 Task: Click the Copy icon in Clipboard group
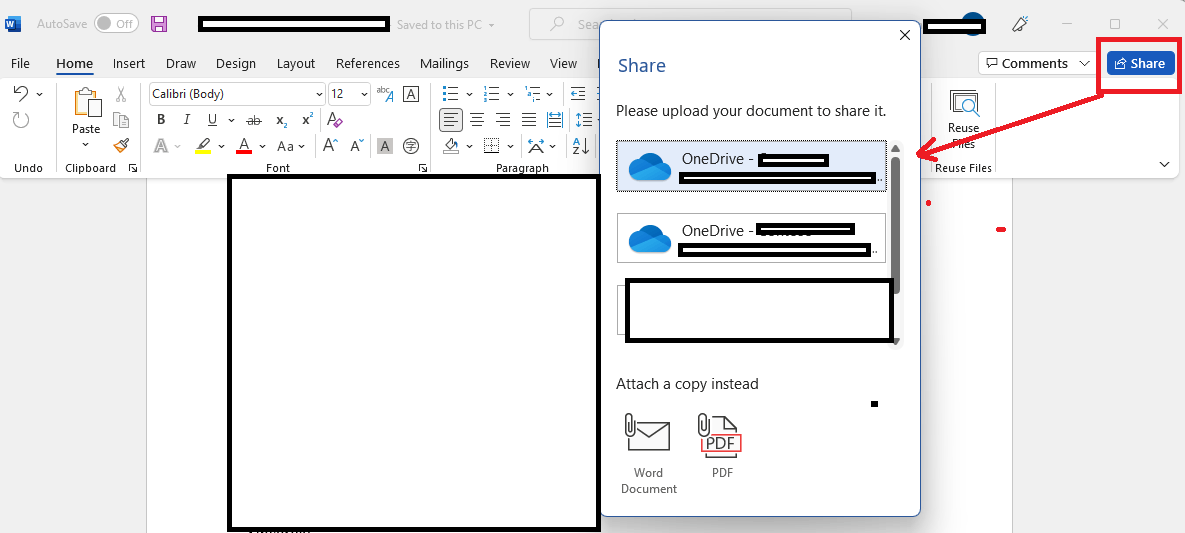coord(121,119)
